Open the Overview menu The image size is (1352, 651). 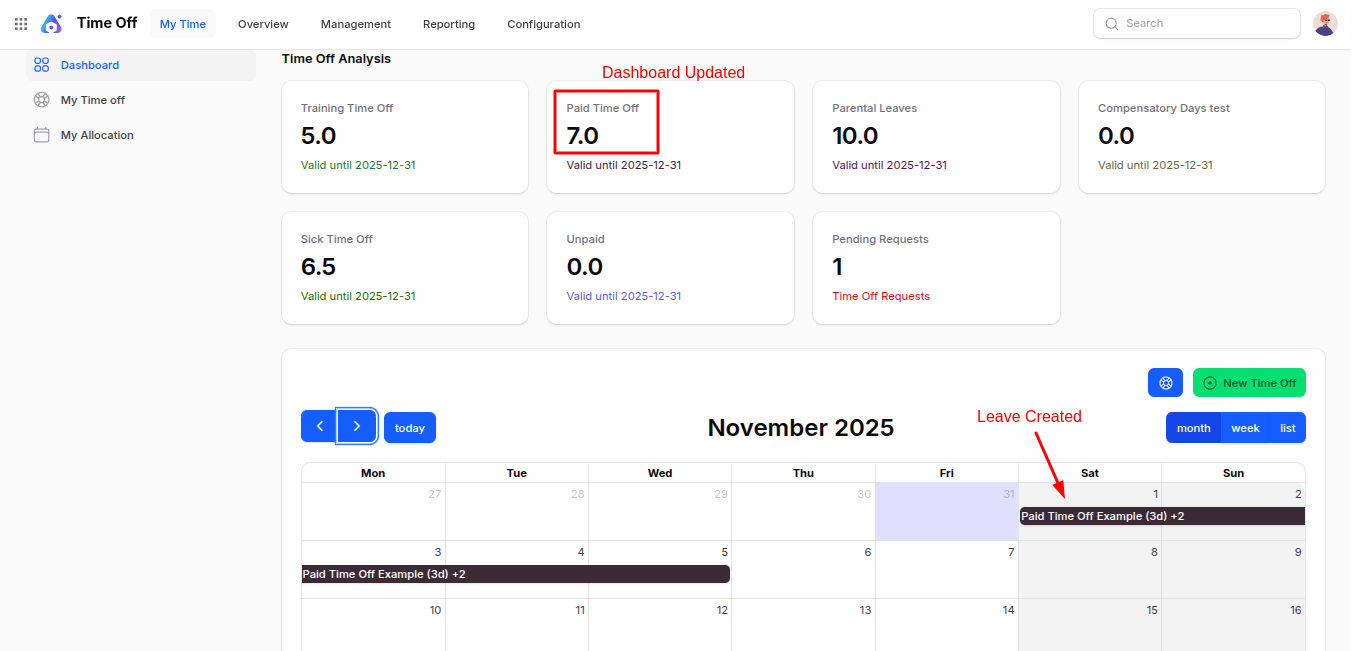(263, 24)
